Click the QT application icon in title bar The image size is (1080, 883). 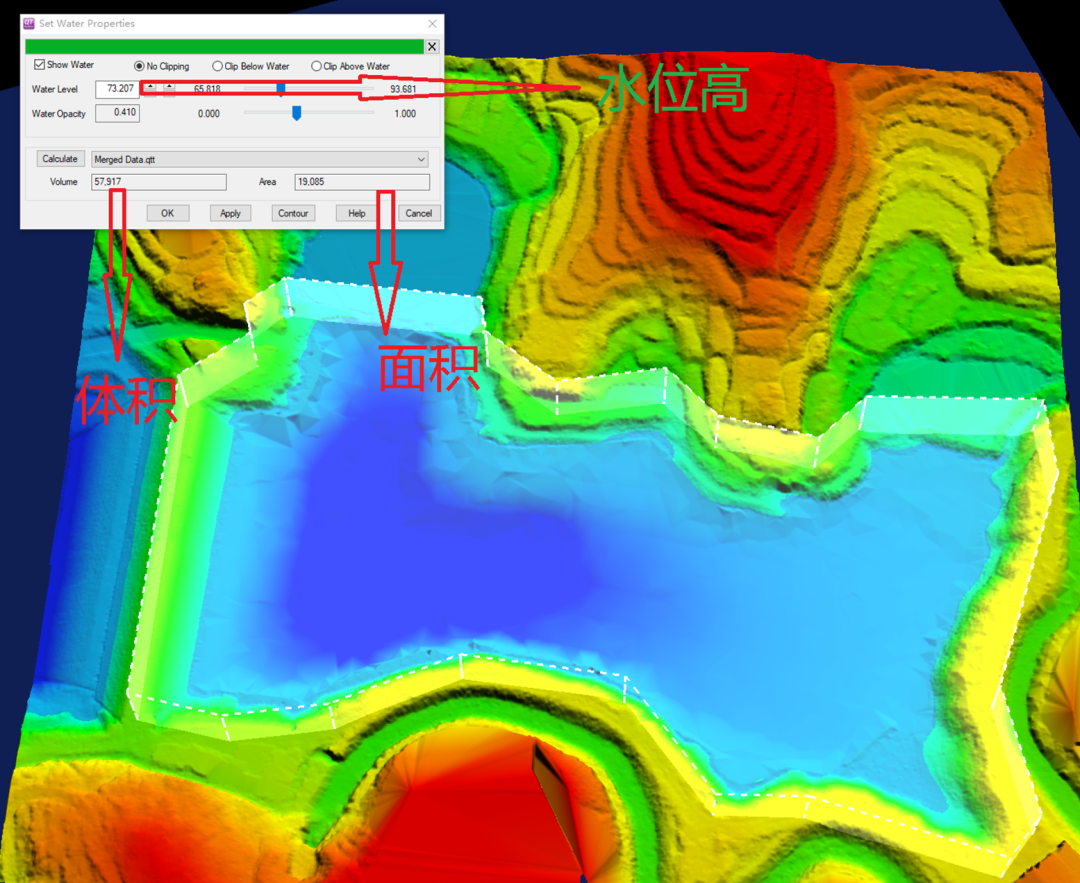tap(29, 23)
